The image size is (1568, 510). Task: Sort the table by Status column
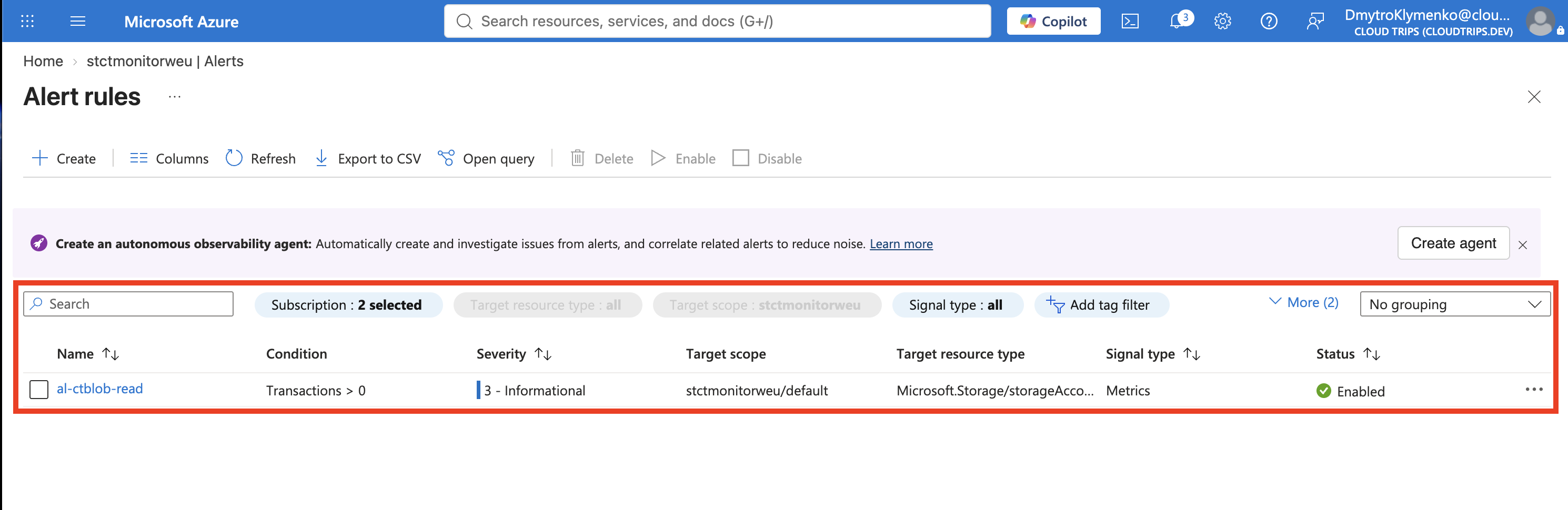[x=1348, y=354]
